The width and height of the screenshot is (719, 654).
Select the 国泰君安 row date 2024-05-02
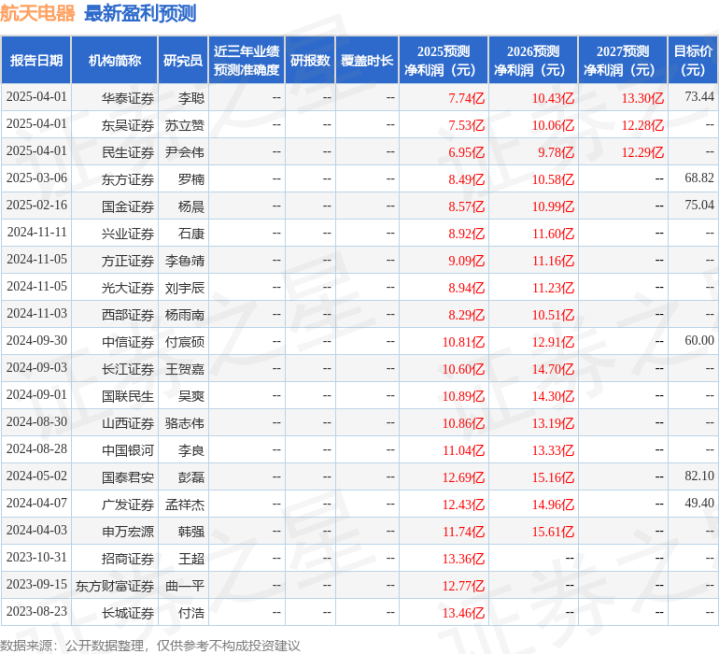[37, 476]
